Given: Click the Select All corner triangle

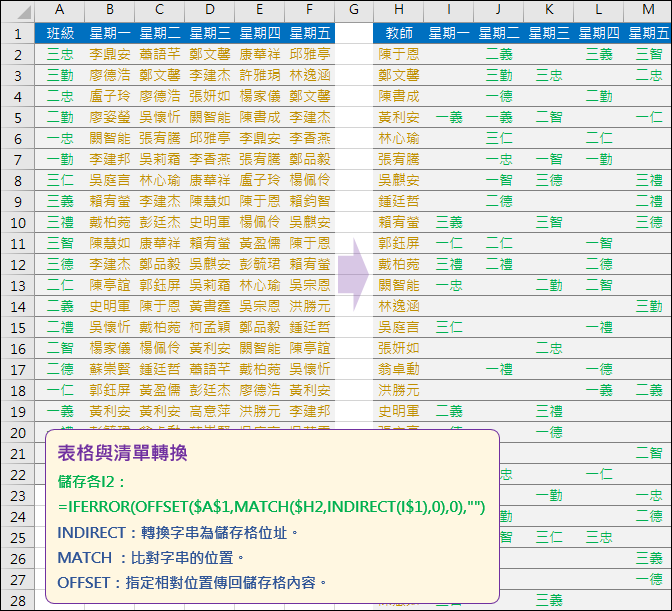Looking at the screenshot, I should (24, 12).
